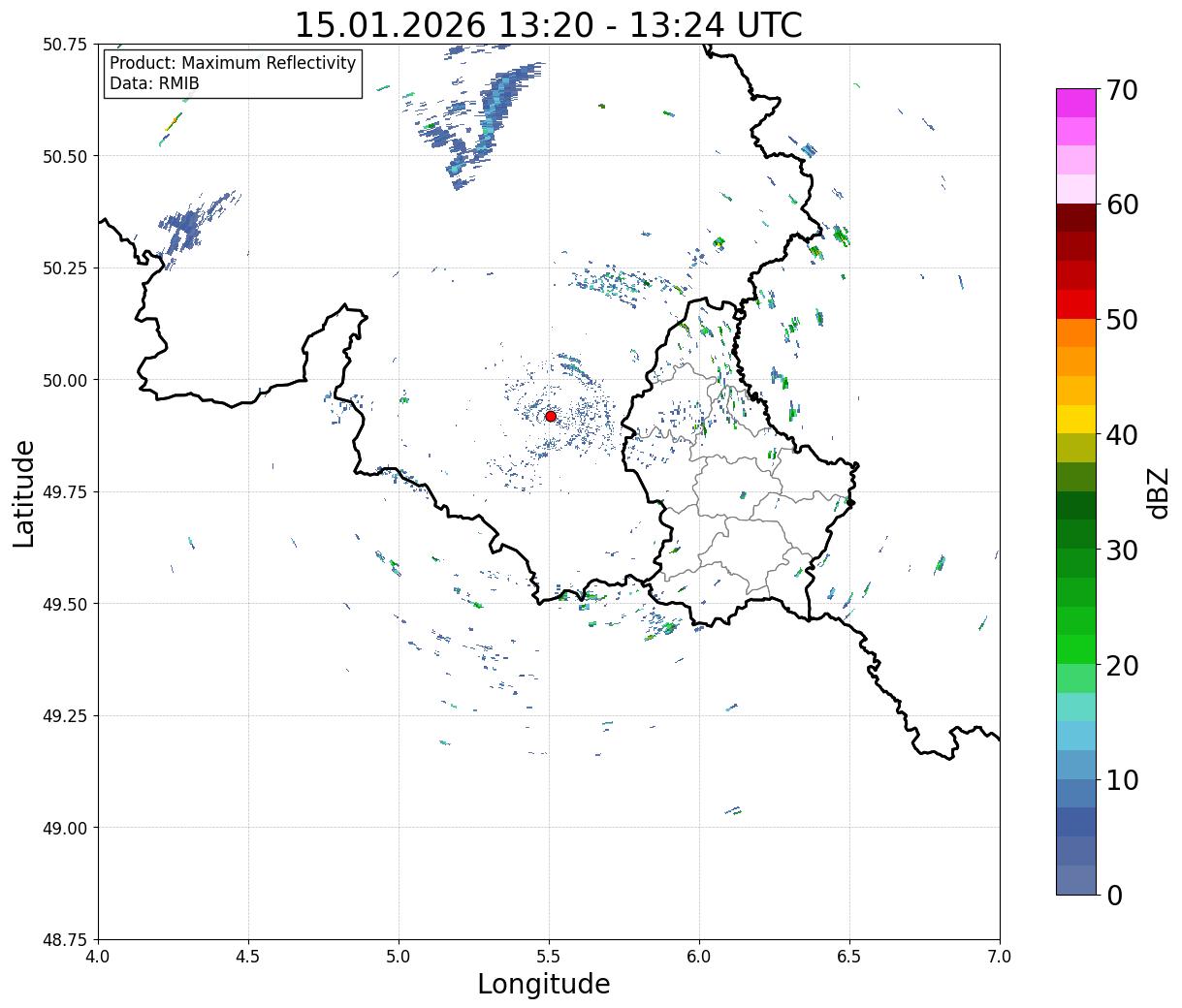This screenshot has width=1182, height=1008.
Task: Click the latitude tick label 49.25
Action: 65,716
